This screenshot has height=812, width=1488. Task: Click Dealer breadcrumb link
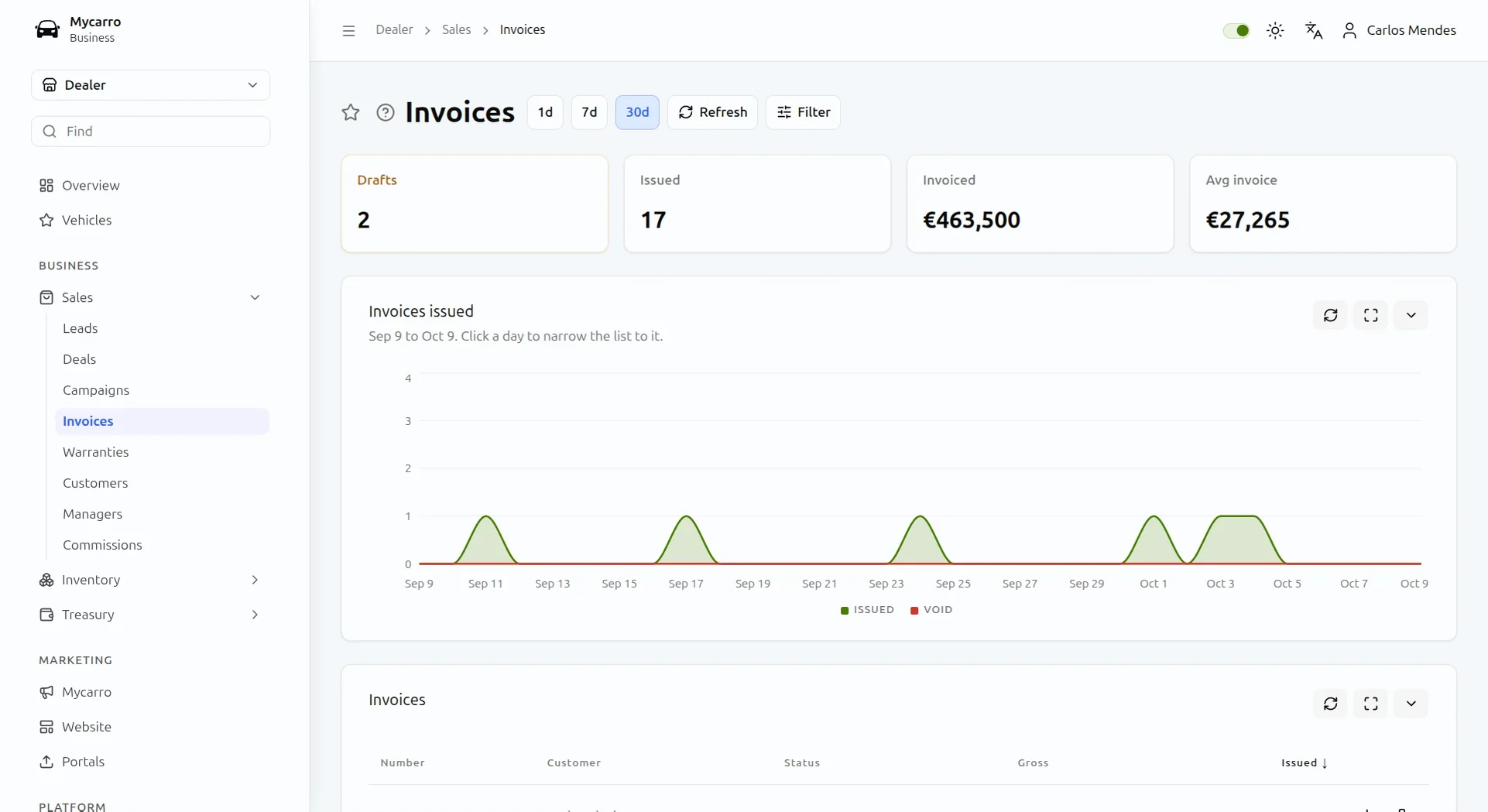pos(394,30)
